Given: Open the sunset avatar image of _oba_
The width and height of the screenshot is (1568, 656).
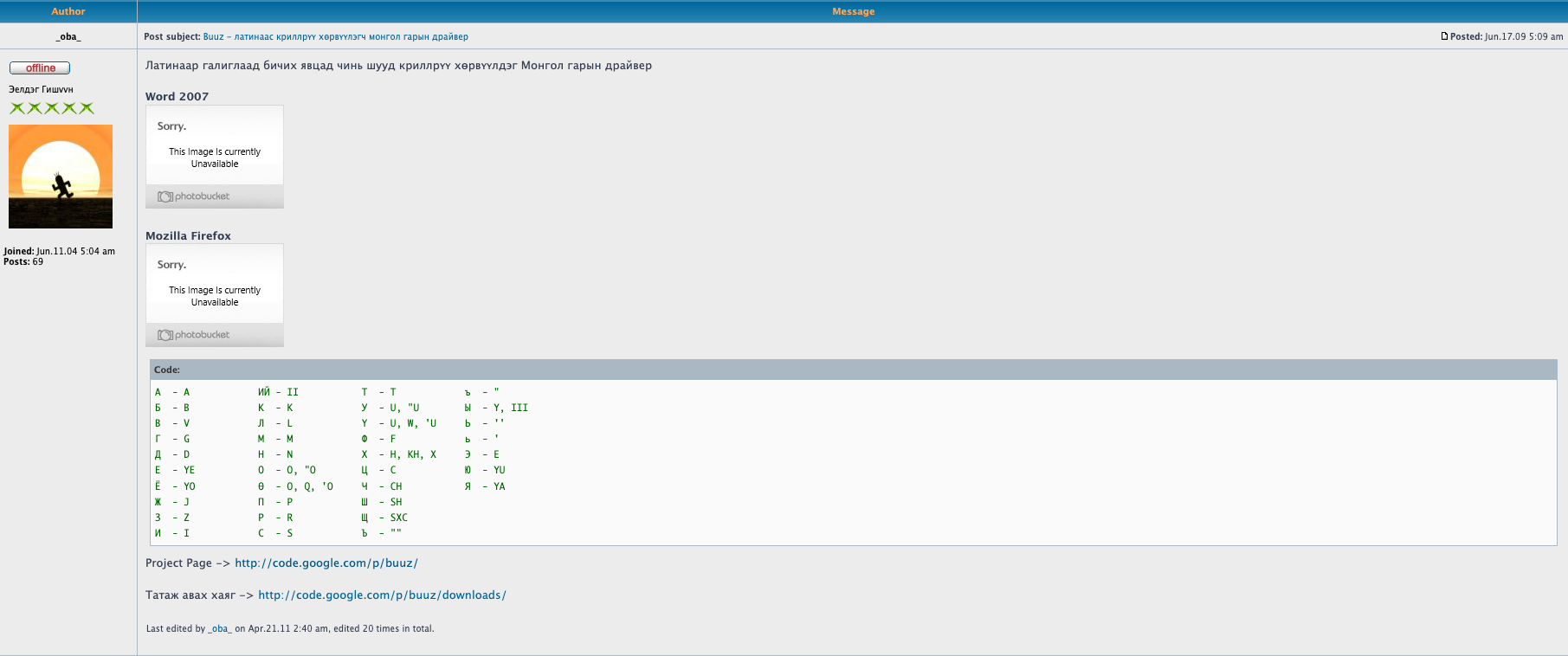Looking at the screenshot, I should (x=61, y=177).
